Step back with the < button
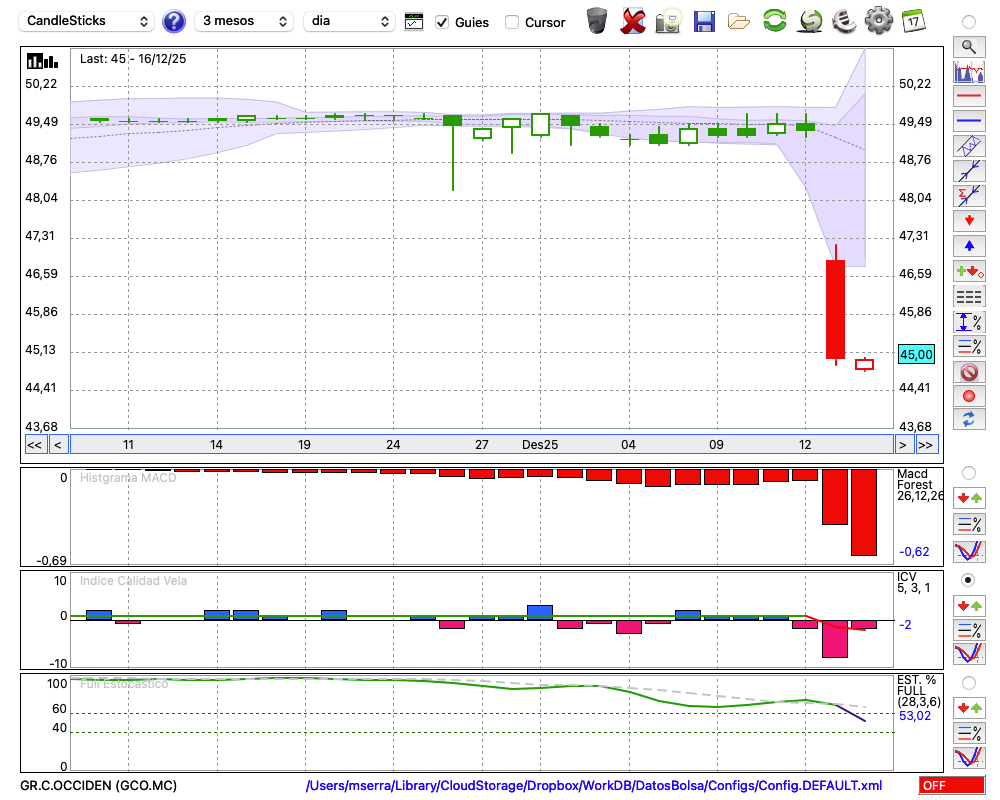Image resolution: width=1000 pixels, height=800 pixels. coord(57,445)
